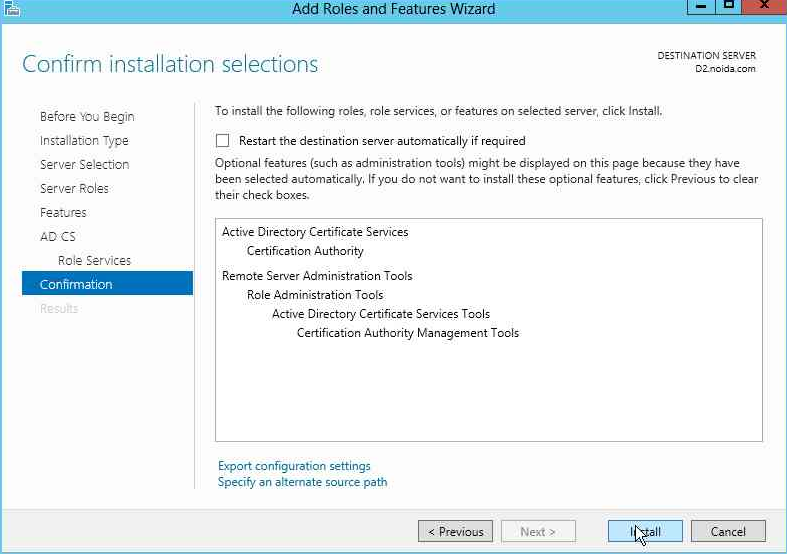Enable automatic restart of destination server checkbox
The image size is (787, 554).
point(222,141)
